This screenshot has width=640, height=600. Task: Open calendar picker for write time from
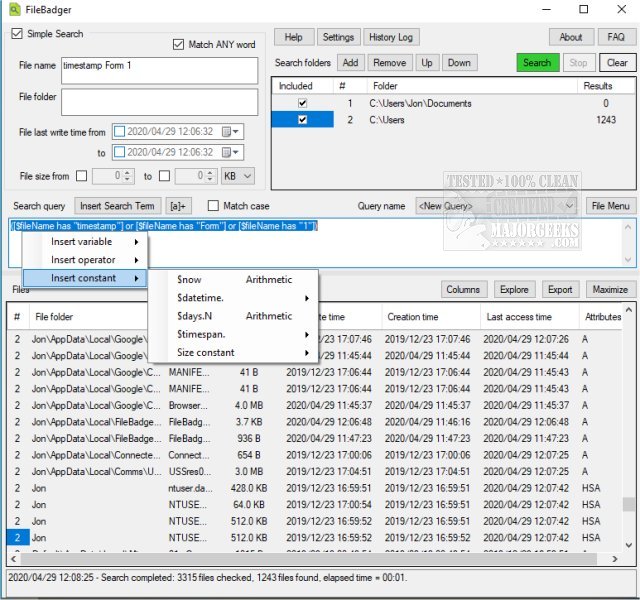point(230,131)
